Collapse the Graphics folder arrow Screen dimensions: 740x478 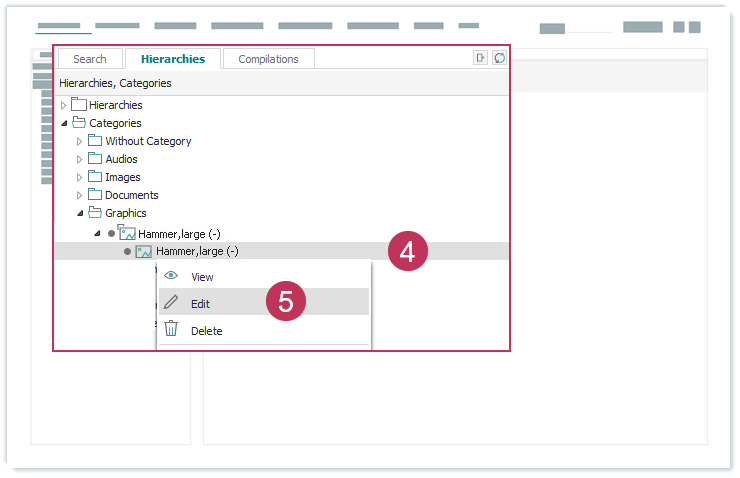80,213
